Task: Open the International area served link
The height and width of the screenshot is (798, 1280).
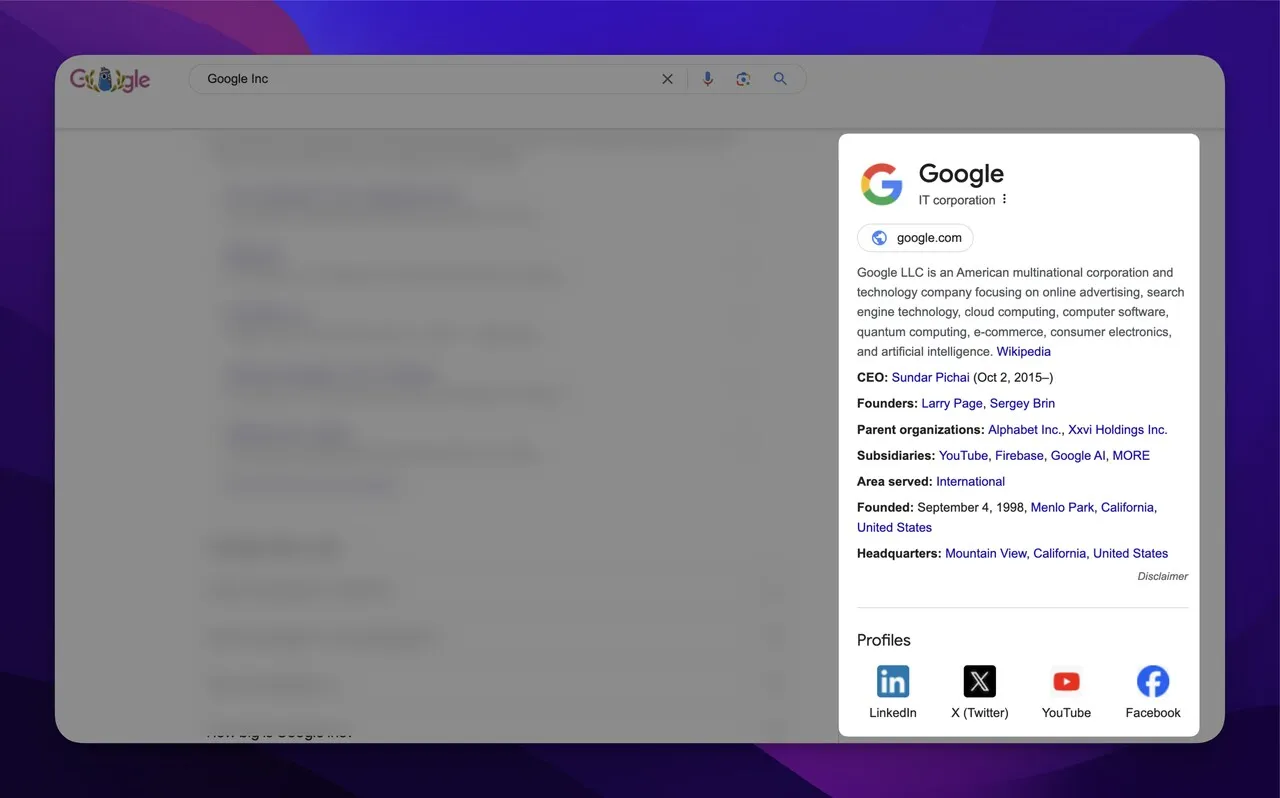Action: click(970, 481)
